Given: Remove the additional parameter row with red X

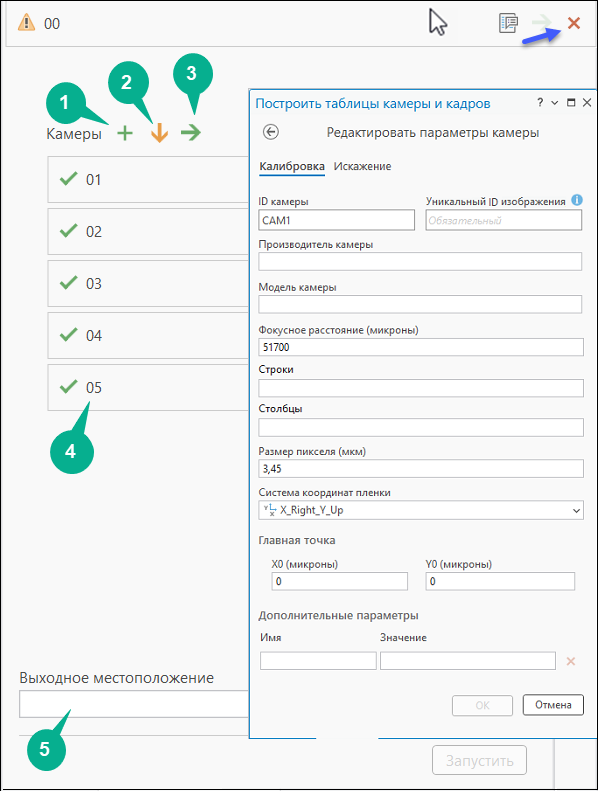Looking at the screenshot, I should pos(571,661).
